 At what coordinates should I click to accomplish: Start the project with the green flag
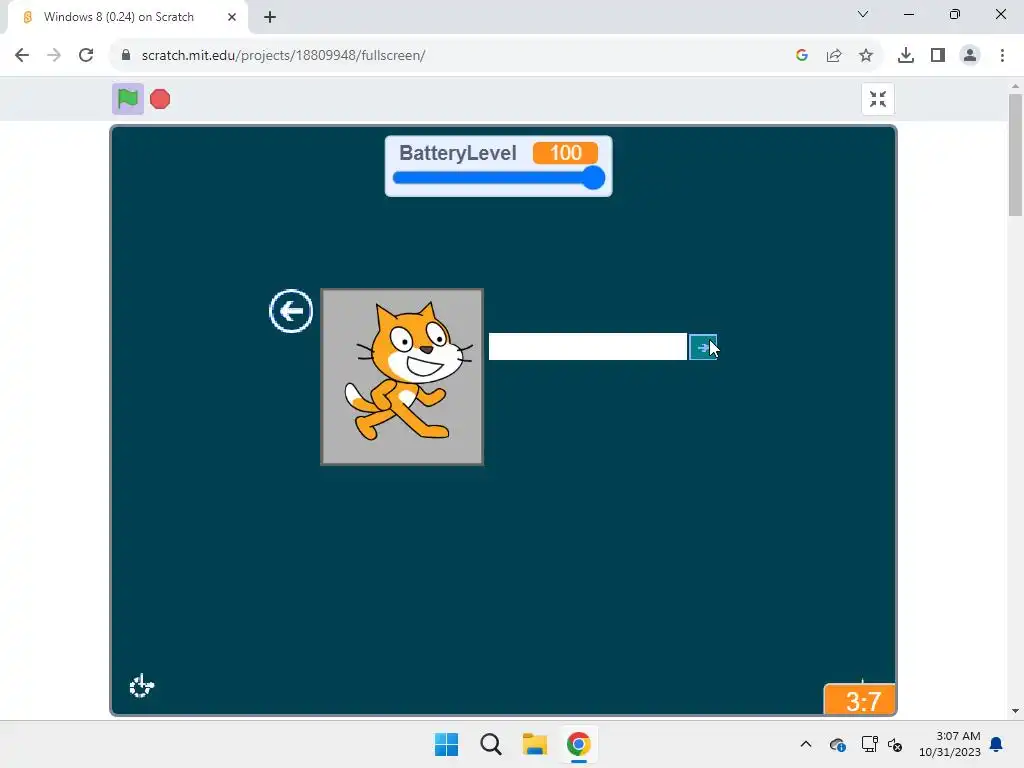[128, 99]
